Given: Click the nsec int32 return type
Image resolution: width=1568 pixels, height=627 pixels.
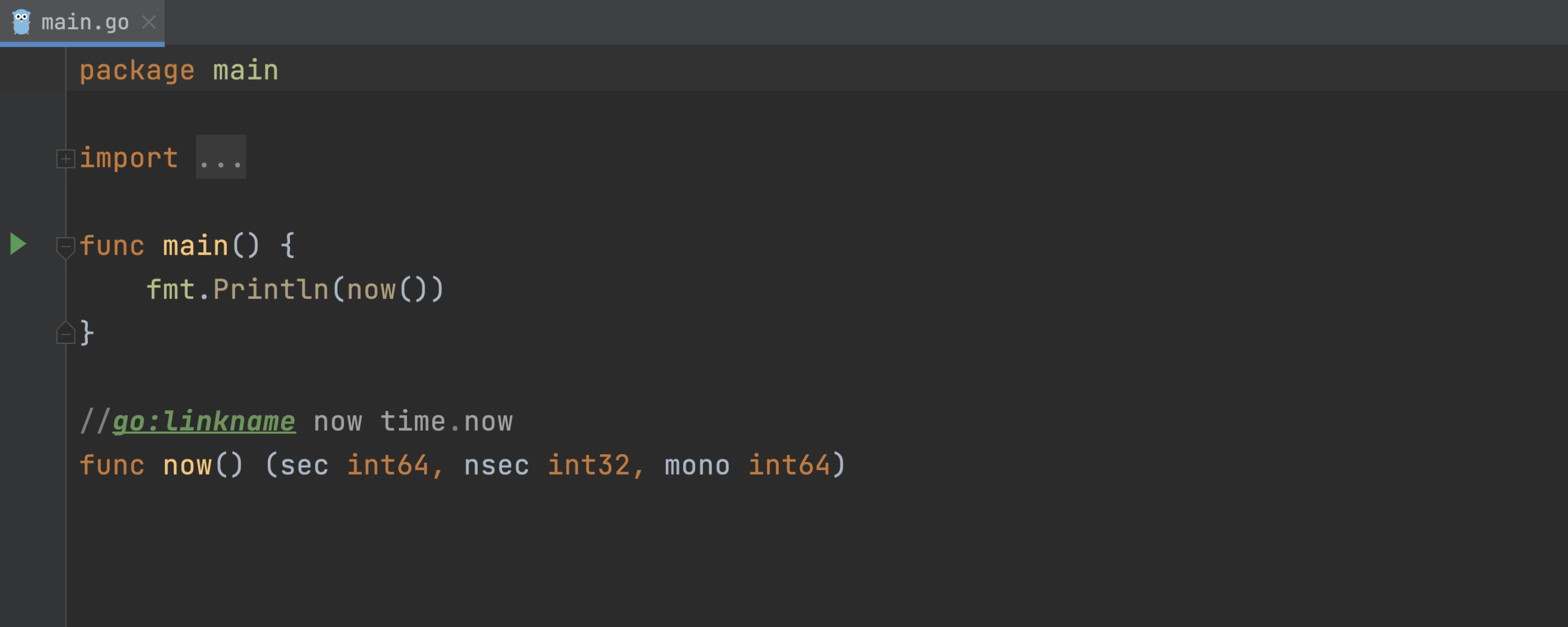Looking at the screenshot, I should coord(588,465).
